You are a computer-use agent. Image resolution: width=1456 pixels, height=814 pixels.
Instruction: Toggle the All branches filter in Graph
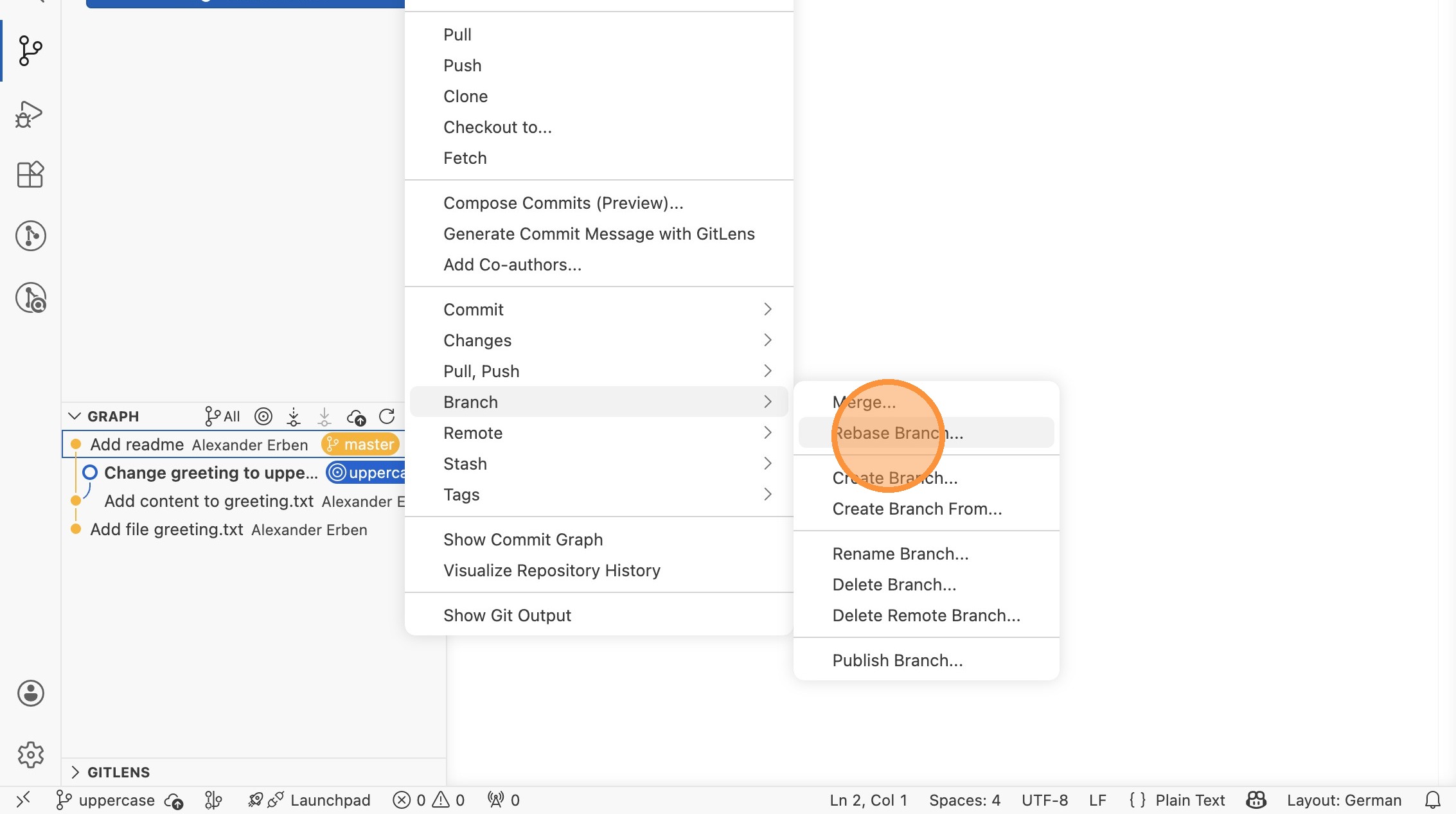pos(222,416)
